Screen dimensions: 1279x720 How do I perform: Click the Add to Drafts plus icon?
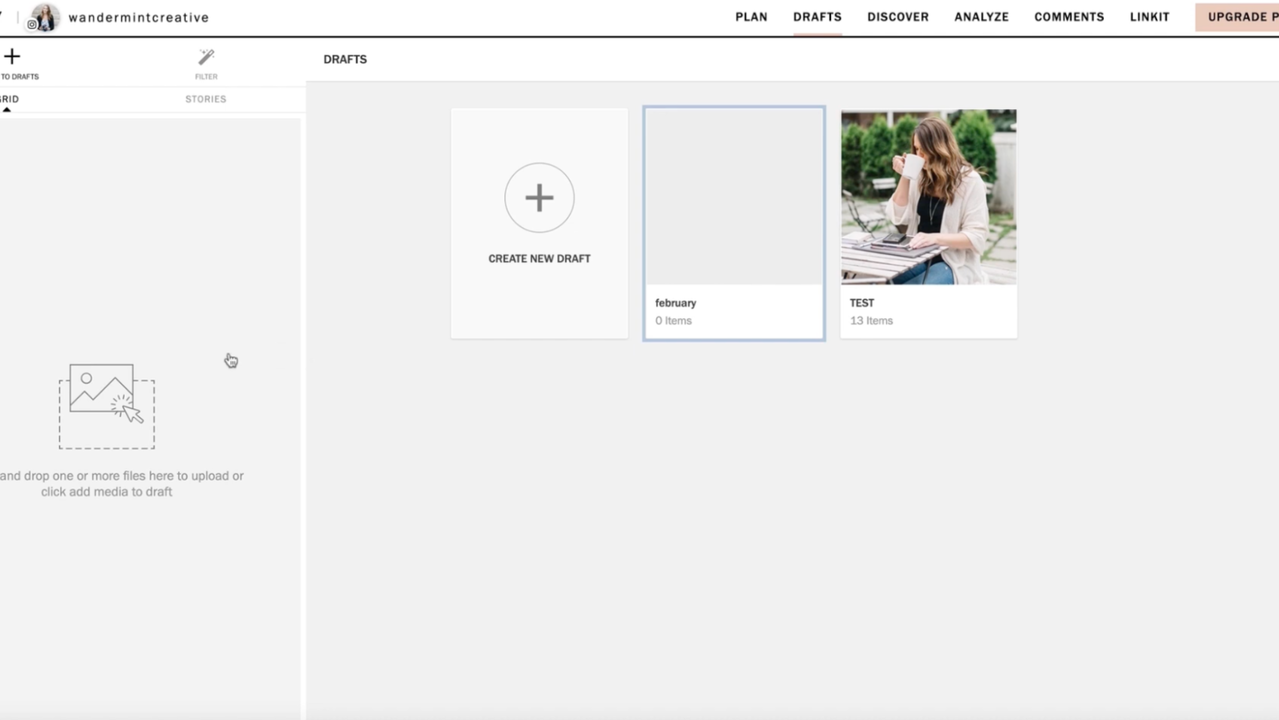tap(11, 57)
